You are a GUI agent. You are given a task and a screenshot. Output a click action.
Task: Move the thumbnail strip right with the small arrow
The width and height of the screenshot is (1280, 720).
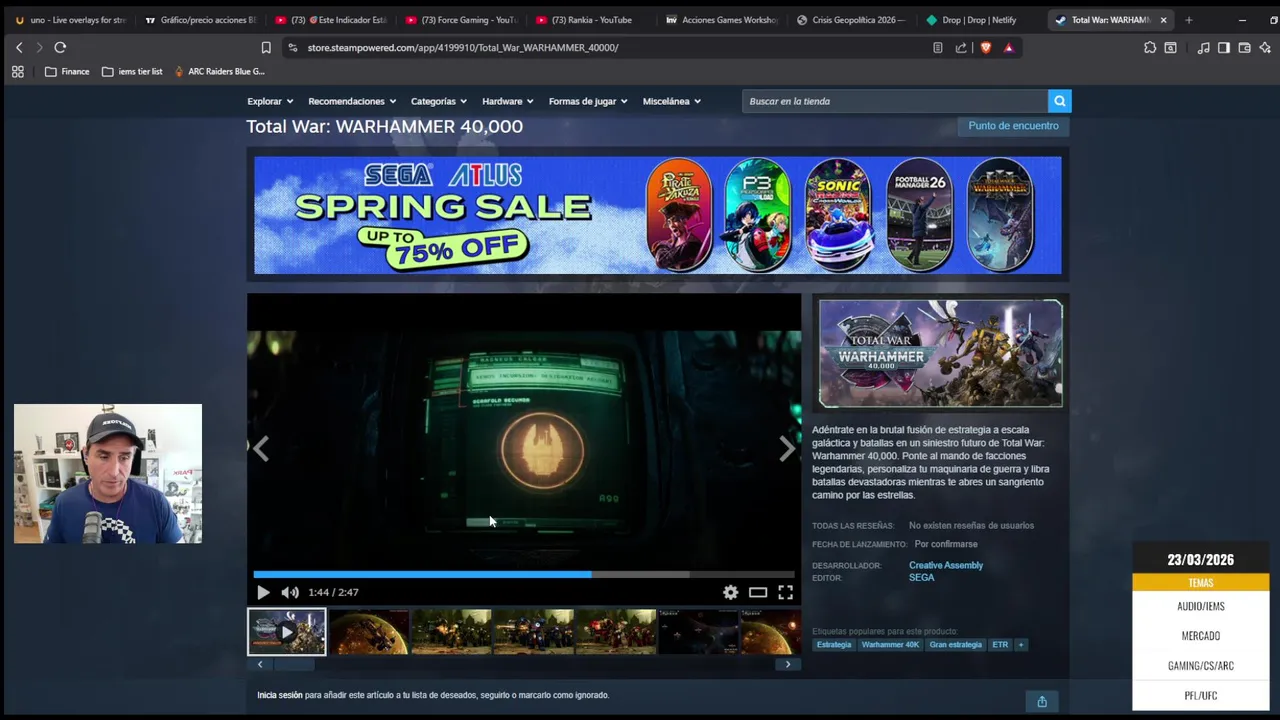click(788, 664)
